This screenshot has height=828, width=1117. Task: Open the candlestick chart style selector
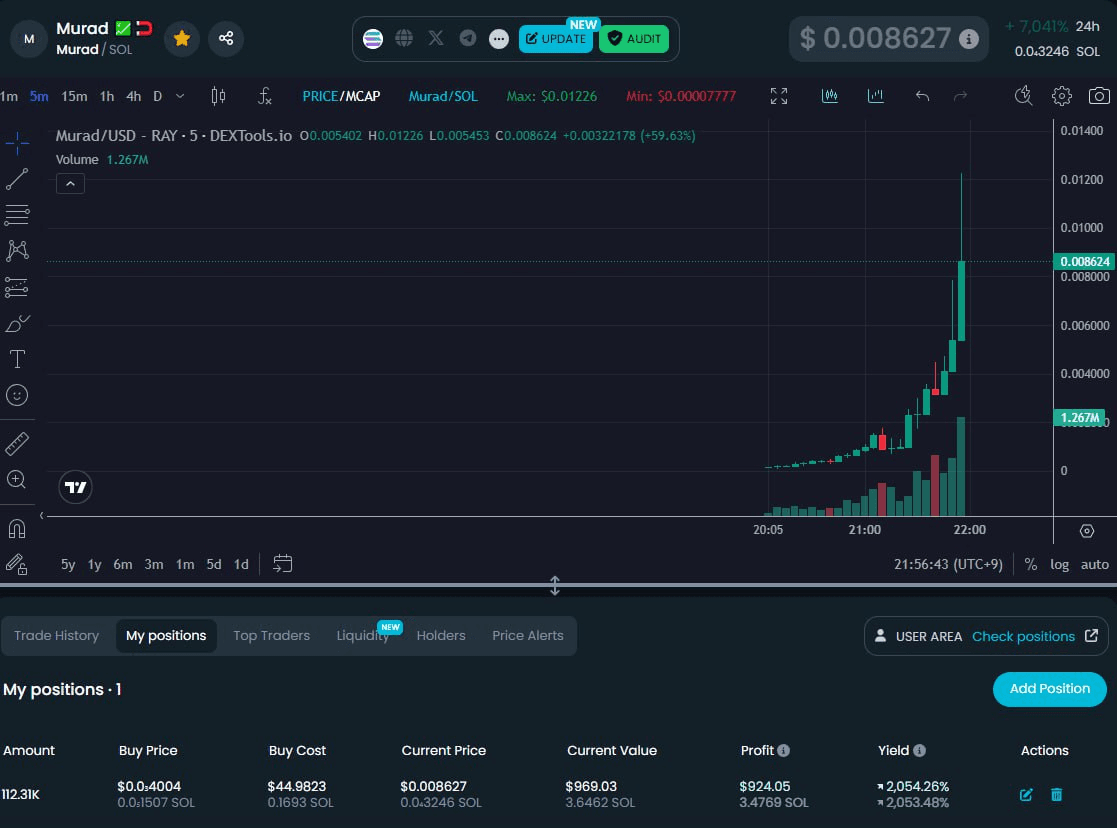pyautogui.click(x=218, y=96)
